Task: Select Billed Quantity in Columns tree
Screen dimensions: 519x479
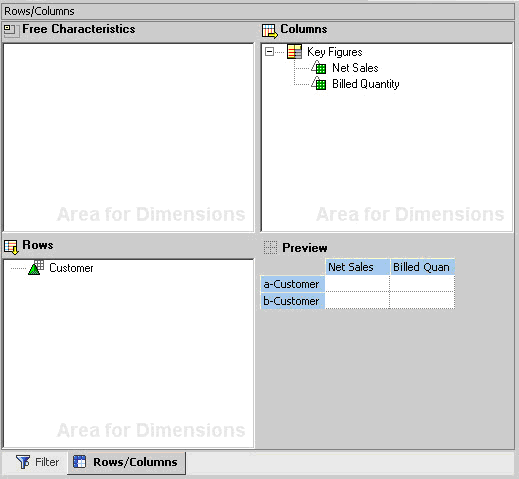Action: [x=366, y=84]
